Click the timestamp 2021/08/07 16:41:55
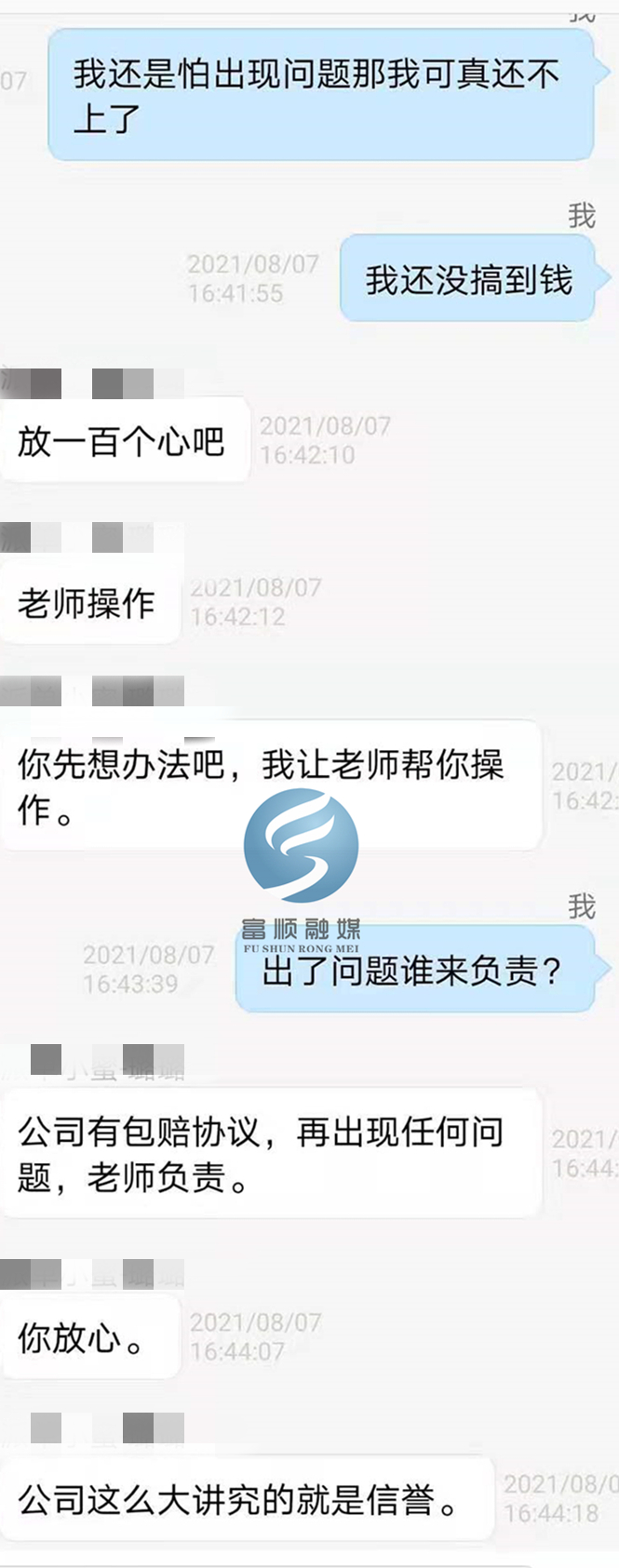Screen dimensions: 619x1568 click(253, 278)
